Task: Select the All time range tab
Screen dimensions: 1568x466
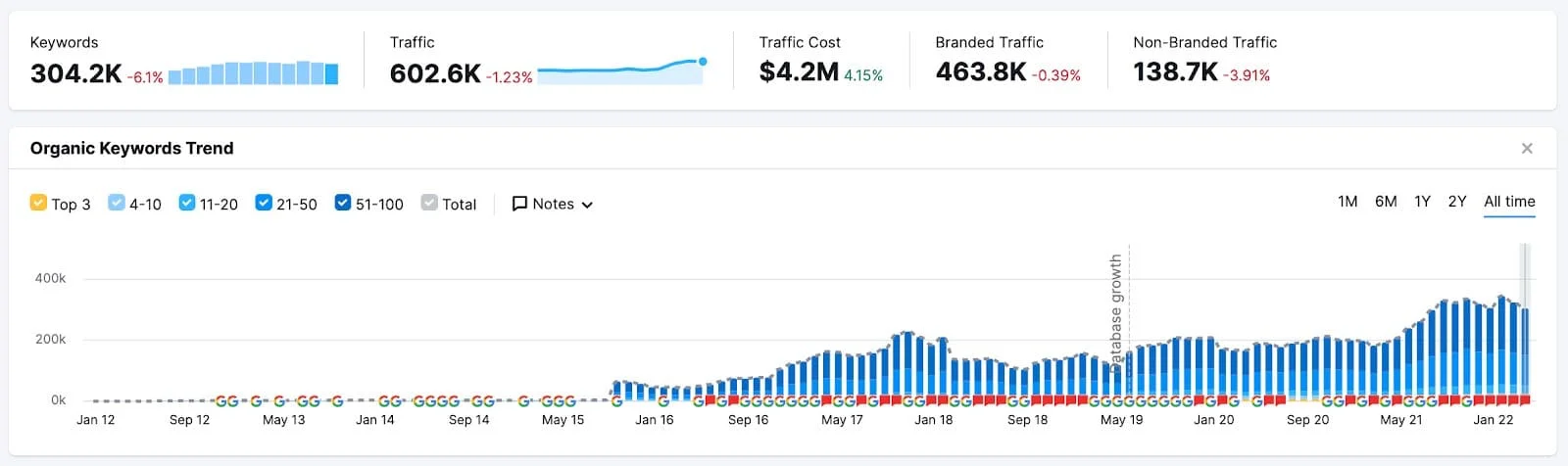Action: pos(1509,202)
